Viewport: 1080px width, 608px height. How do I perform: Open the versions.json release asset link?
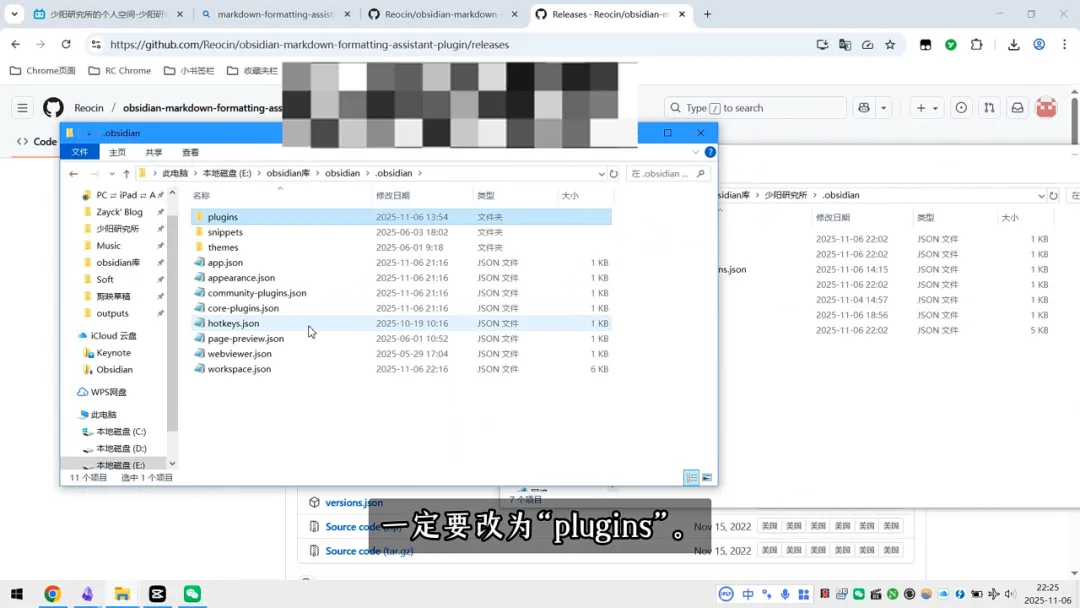(353, 502)
